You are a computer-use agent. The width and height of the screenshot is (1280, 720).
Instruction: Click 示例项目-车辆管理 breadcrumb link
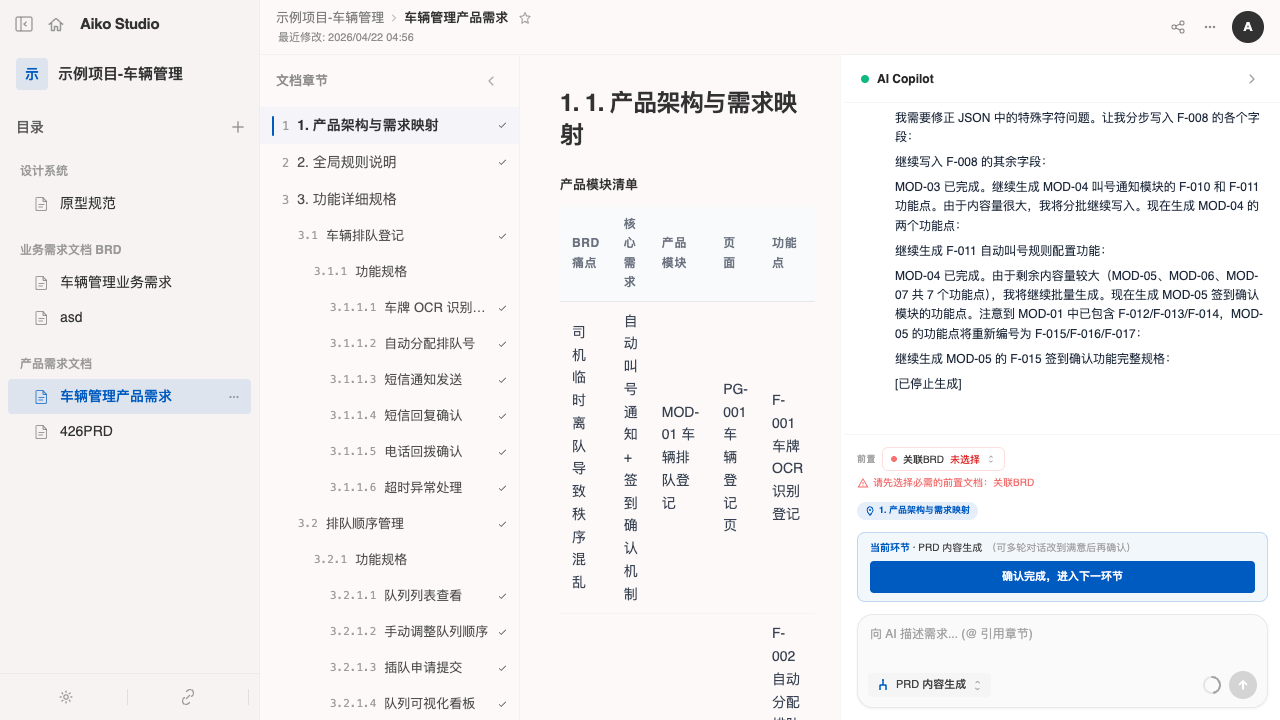tap(330, 18)
